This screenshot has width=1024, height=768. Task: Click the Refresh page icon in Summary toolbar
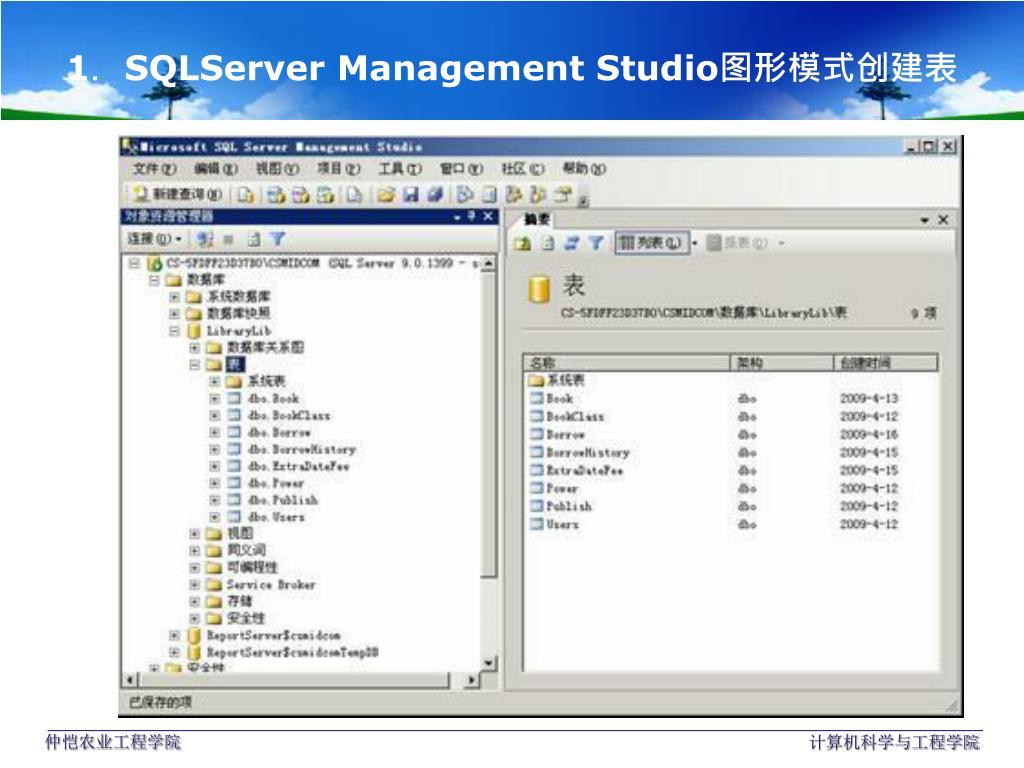click(x=548, y=244)
